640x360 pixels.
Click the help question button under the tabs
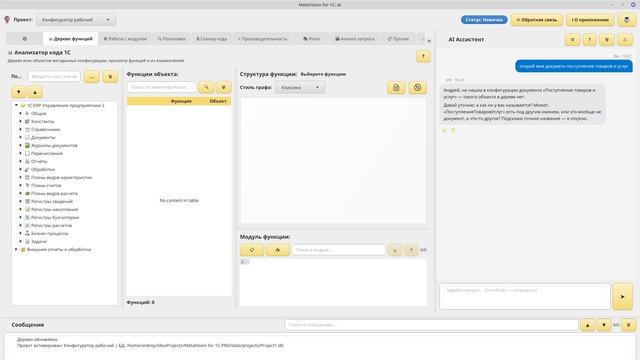pyautogui.click(x=423, y=56)
